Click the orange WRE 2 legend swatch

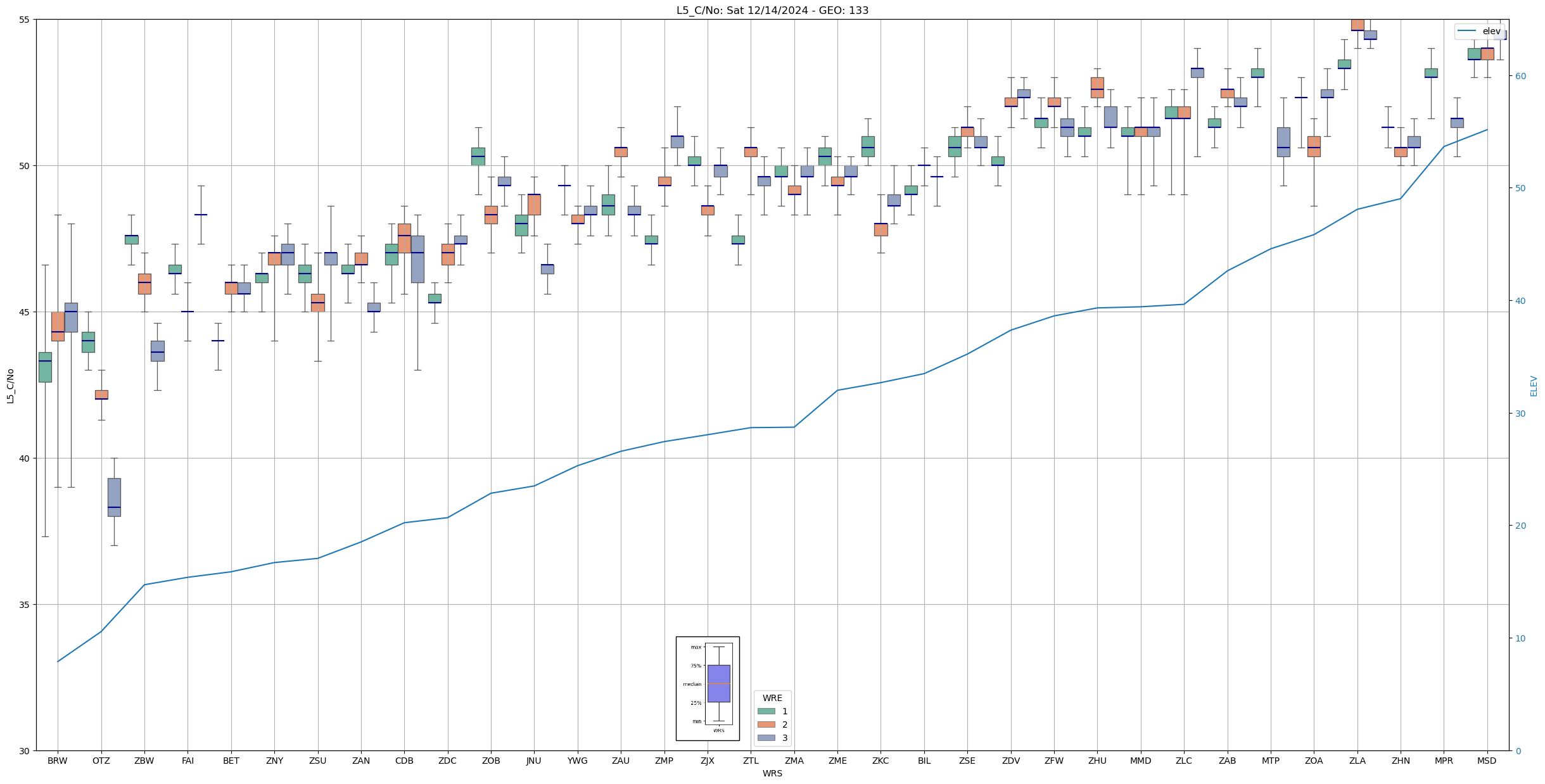[x=766, y=724]
